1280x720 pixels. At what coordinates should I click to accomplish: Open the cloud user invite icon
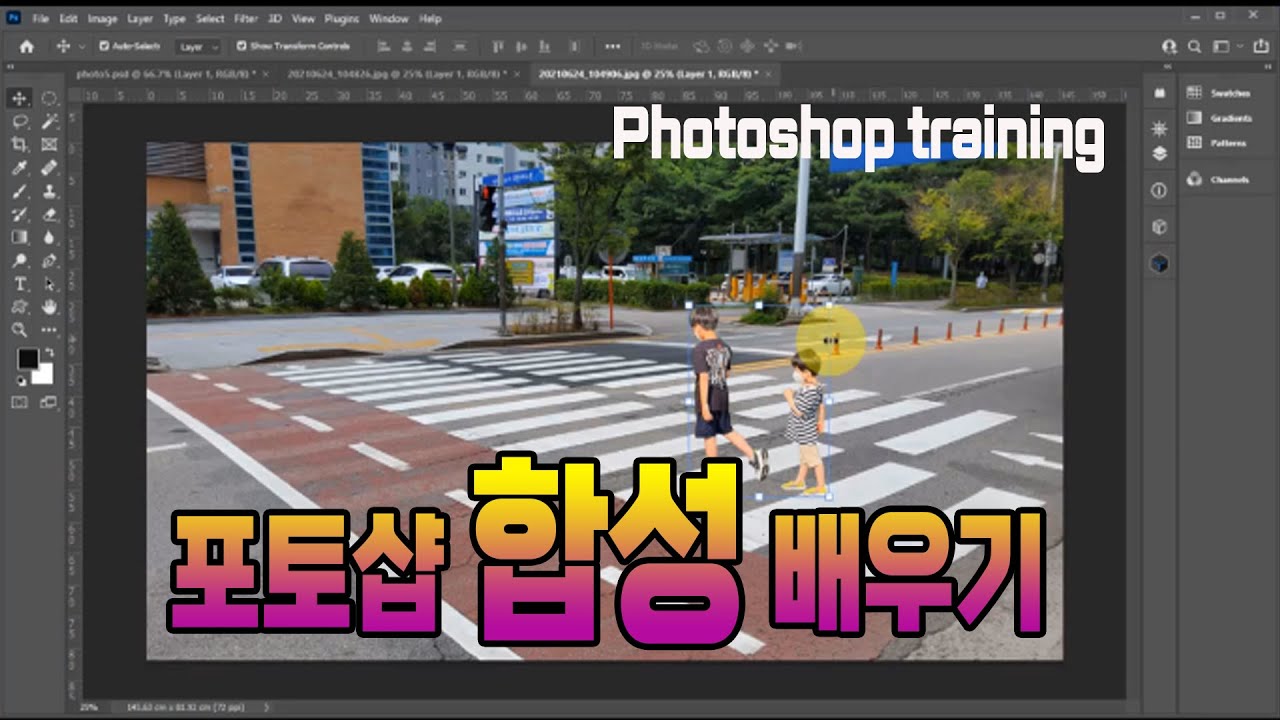tap(1169, 46)
